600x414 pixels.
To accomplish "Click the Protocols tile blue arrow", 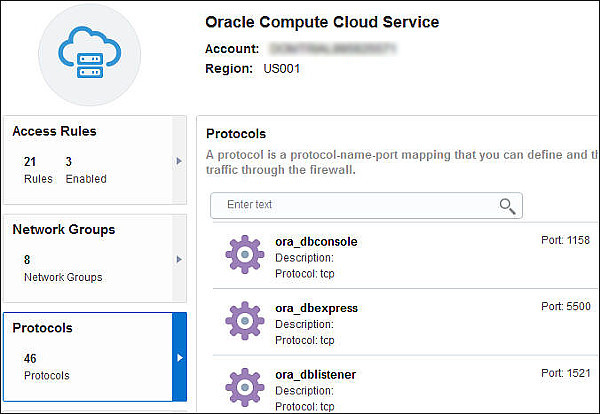I will (x=179, y=357).
